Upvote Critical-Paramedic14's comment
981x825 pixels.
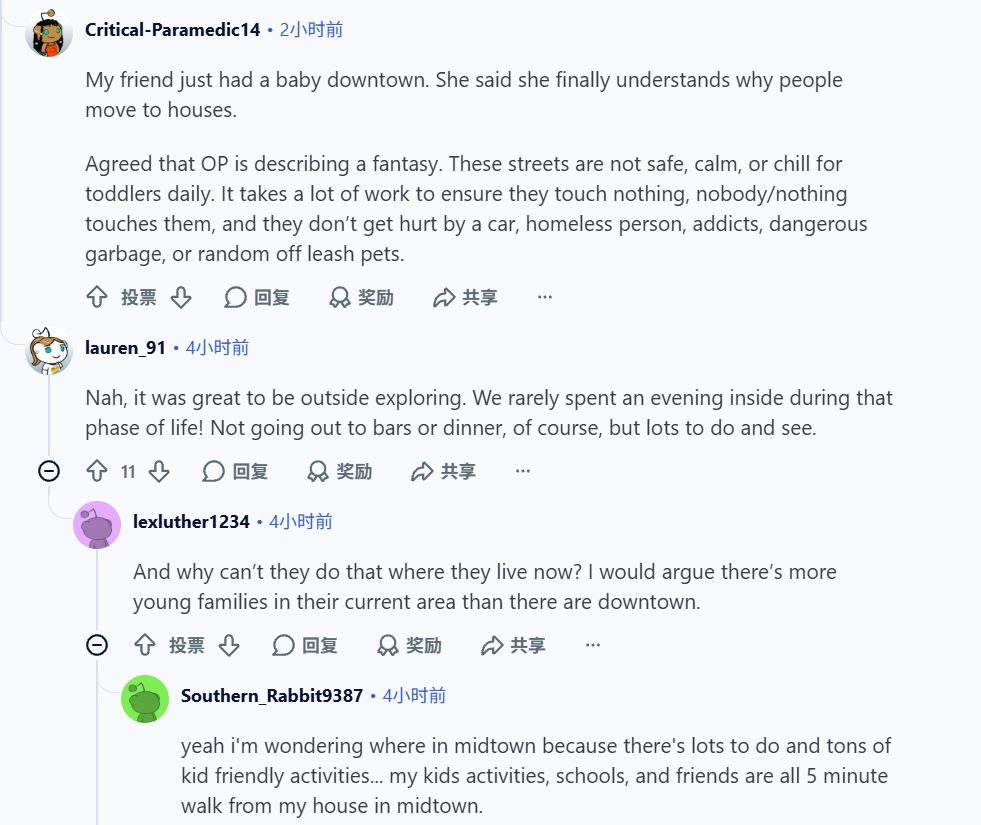point(97,297)
